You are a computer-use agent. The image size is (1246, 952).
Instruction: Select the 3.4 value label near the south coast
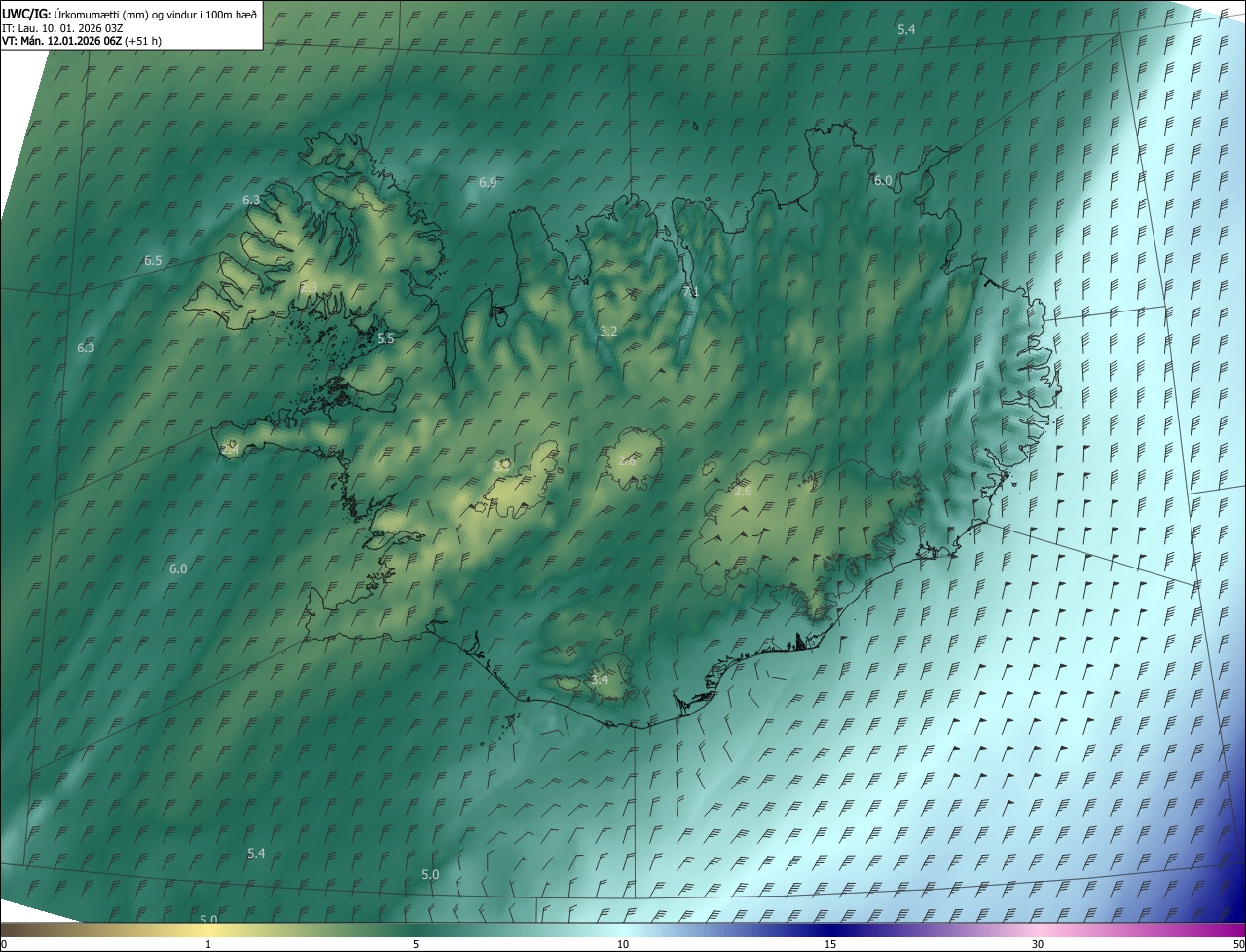click(x=600, y=679)
